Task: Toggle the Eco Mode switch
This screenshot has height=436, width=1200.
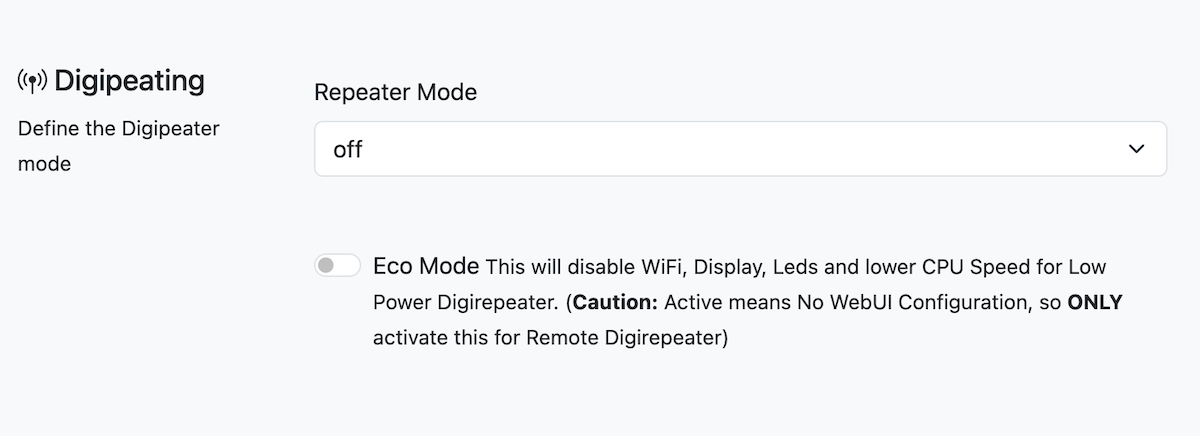Action: coord(337,266)
